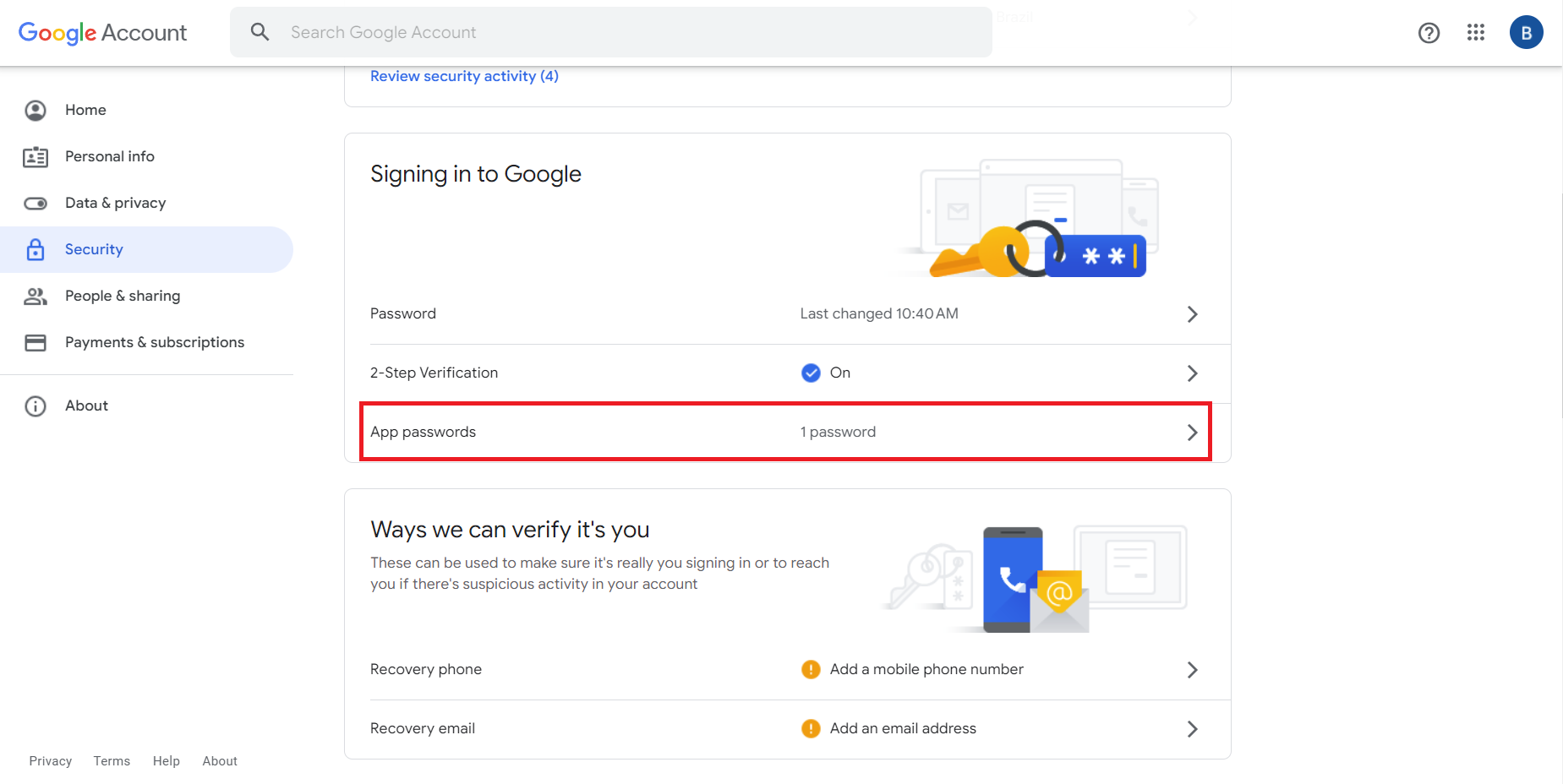The height and width of the screenshot is (784, 1563).
Task: Open the Help question mark icon
Action: (1429, 33)
